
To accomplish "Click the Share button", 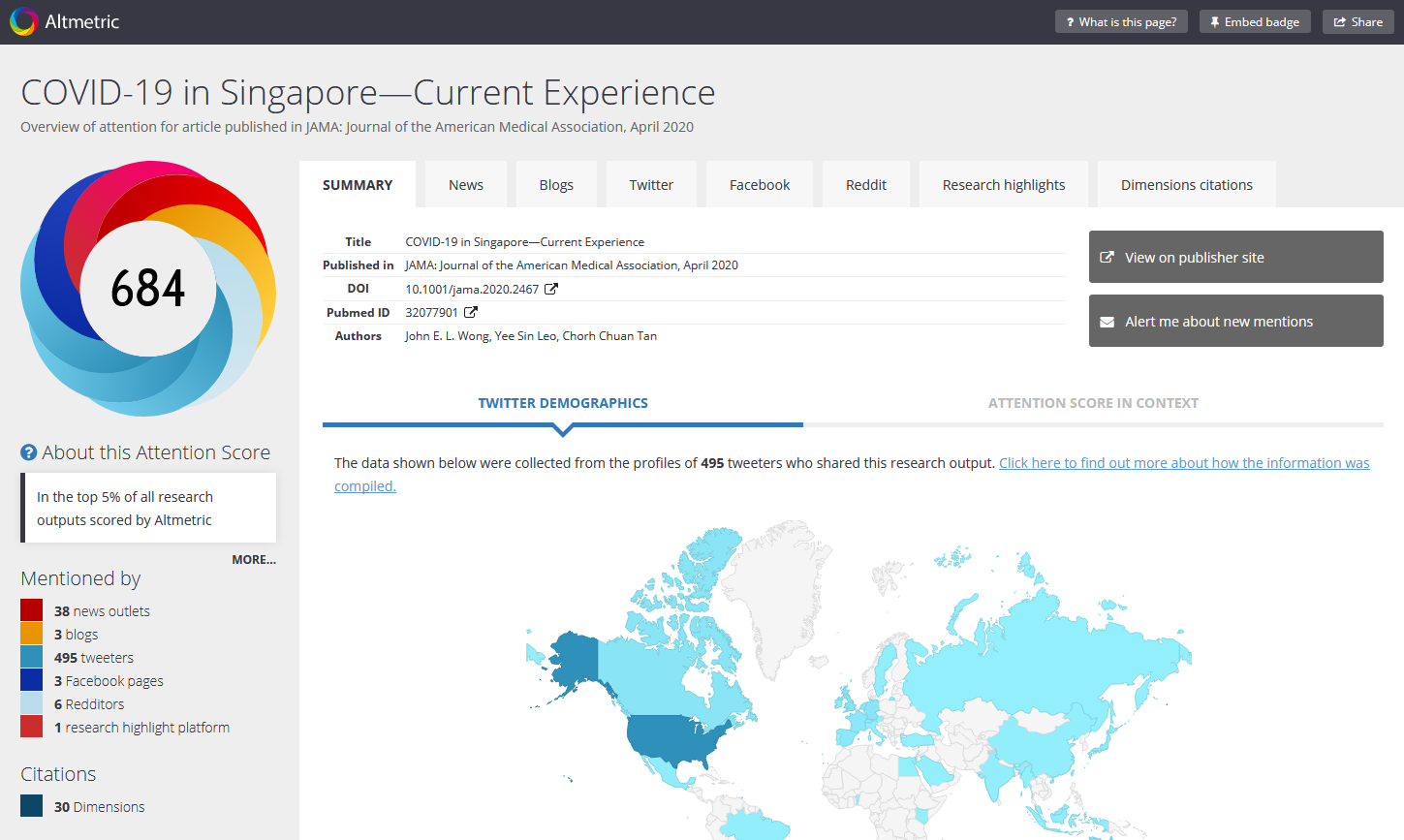I will point(1358,21).
